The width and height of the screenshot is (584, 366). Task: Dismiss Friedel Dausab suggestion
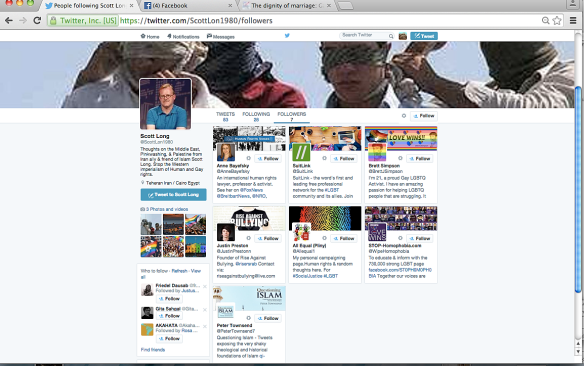coord(204,286)
